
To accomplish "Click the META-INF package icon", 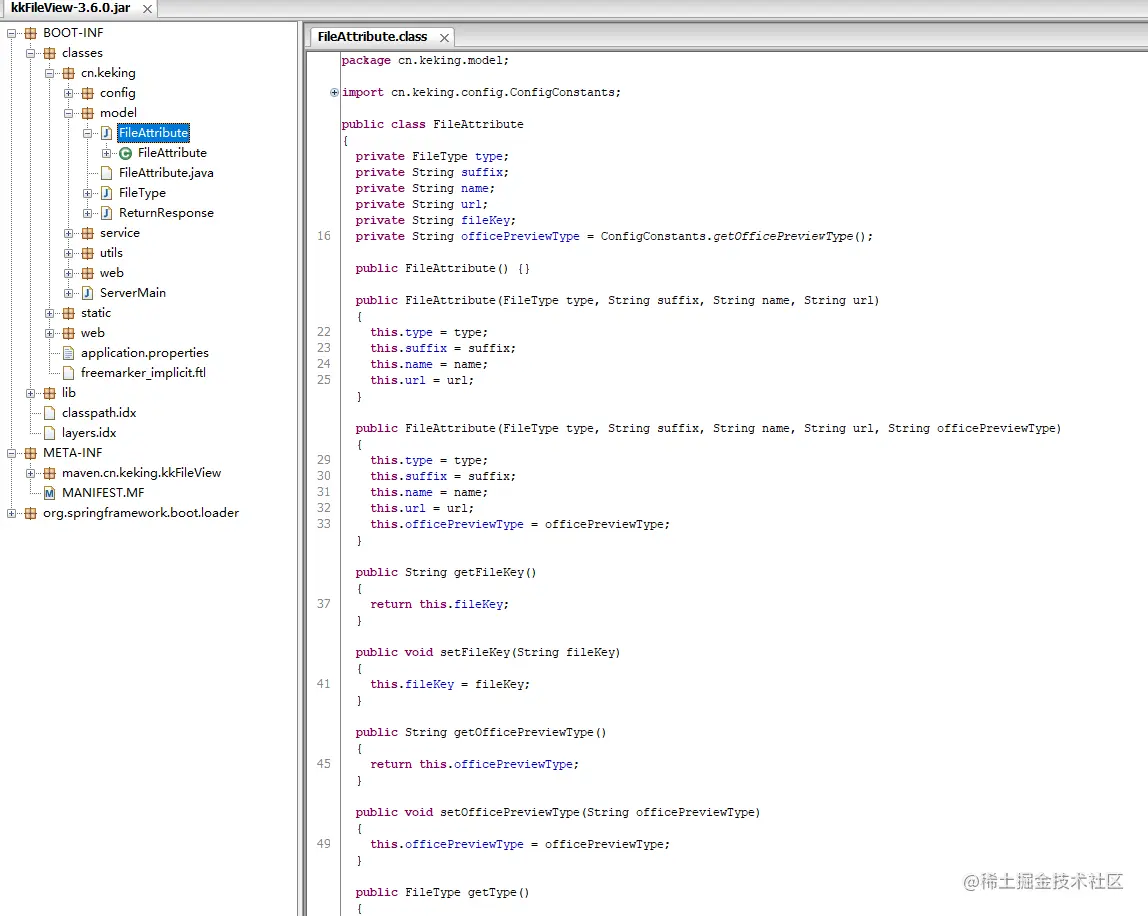I will [x=31, y=453].
